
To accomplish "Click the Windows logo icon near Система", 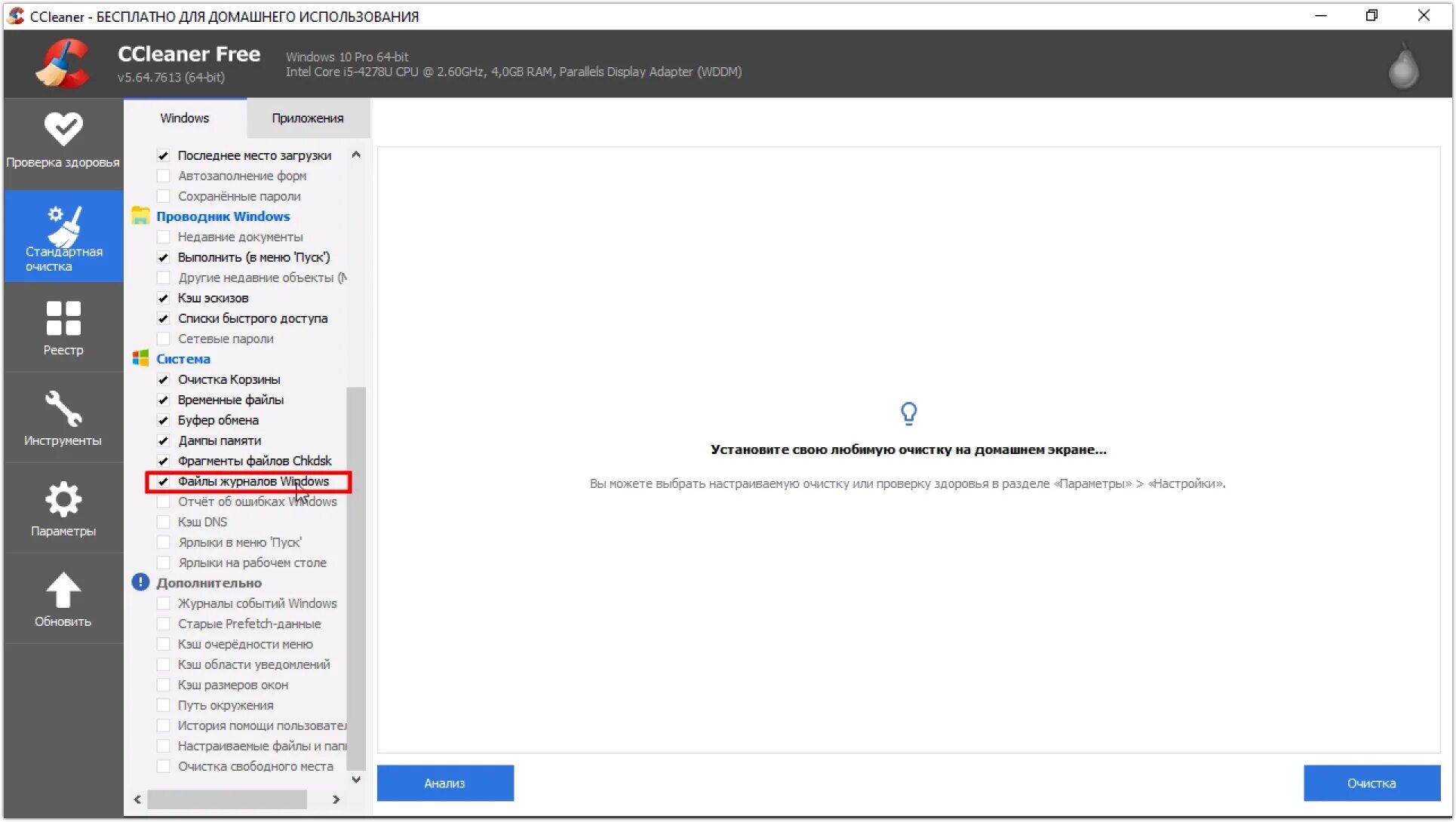I will pos(140,358).
